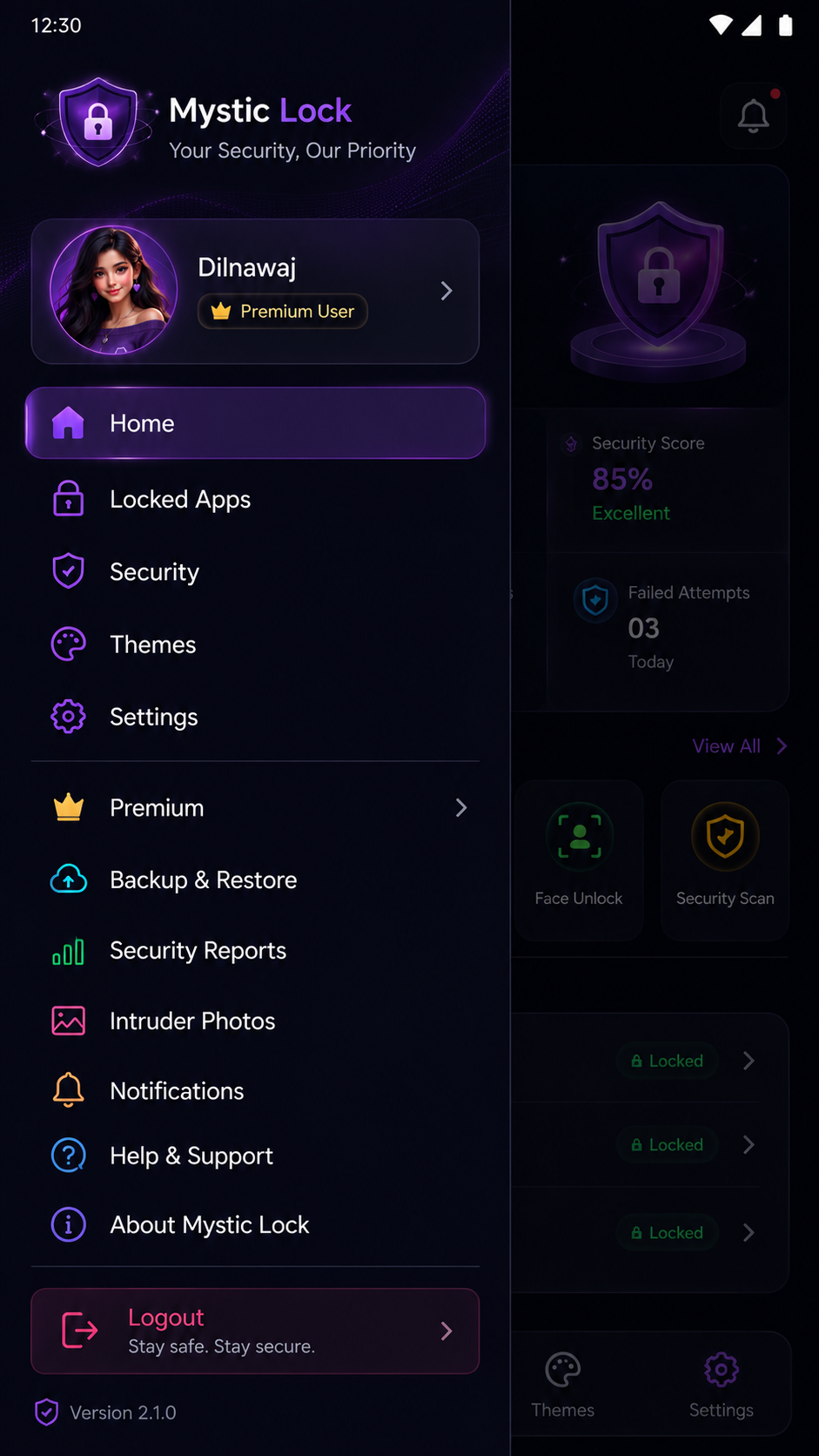Screen dimensions: 819x1456
Task: Tap the bottom bar Themes palette icon
Action: (x=563, y=1370)
